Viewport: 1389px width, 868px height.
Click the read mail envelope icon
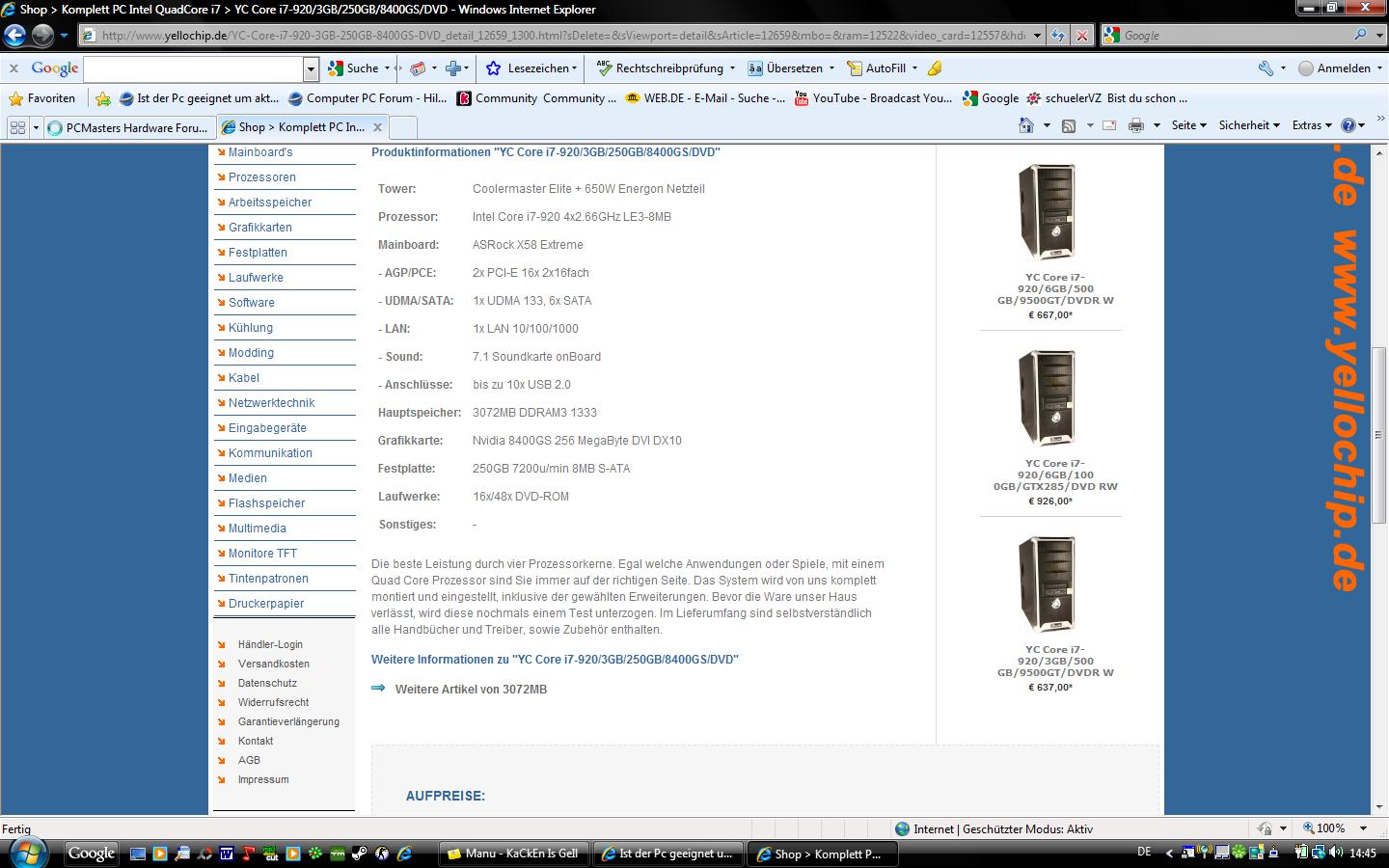tap(1109, 125)
